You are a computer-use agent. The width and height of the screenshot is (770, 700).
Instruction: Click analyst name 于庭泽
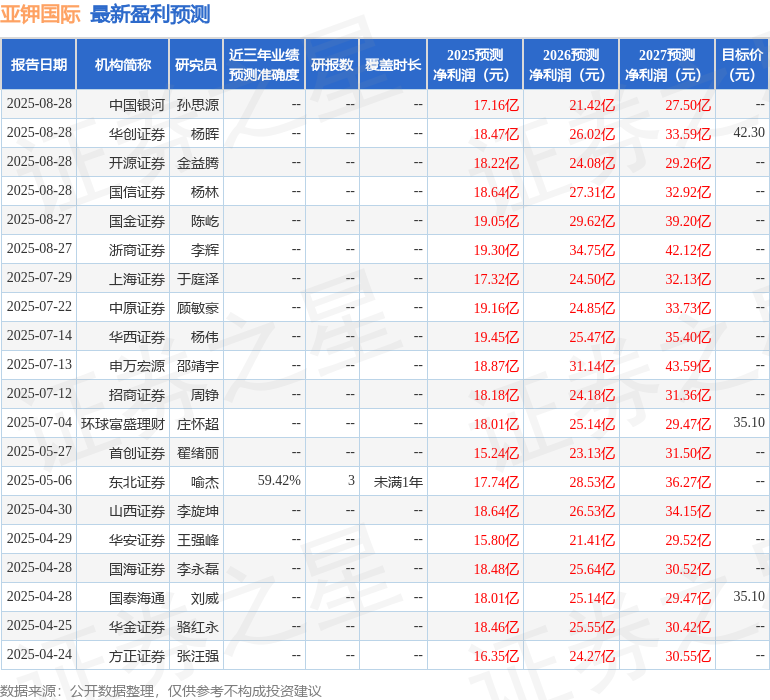tap(197, 279)
